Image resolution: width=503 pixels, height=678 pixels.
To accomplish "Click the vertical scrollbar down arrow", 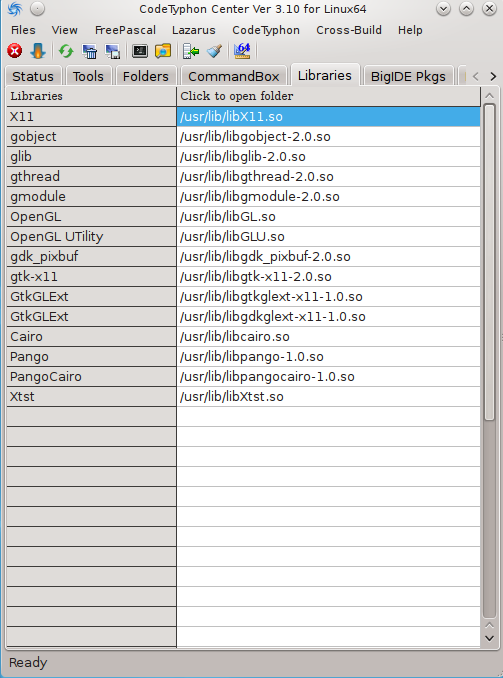I will coord(489,638).
